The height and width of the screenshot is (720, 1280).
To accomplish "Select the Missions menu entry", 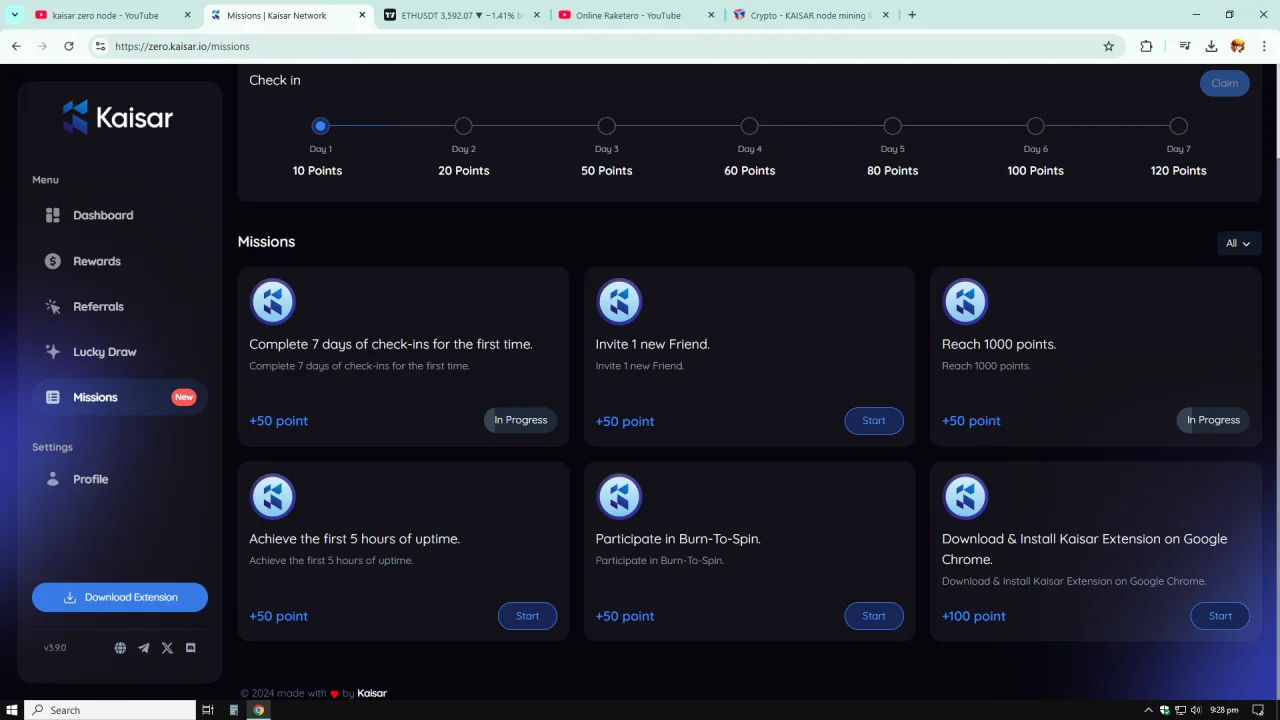I will [119, 397].
